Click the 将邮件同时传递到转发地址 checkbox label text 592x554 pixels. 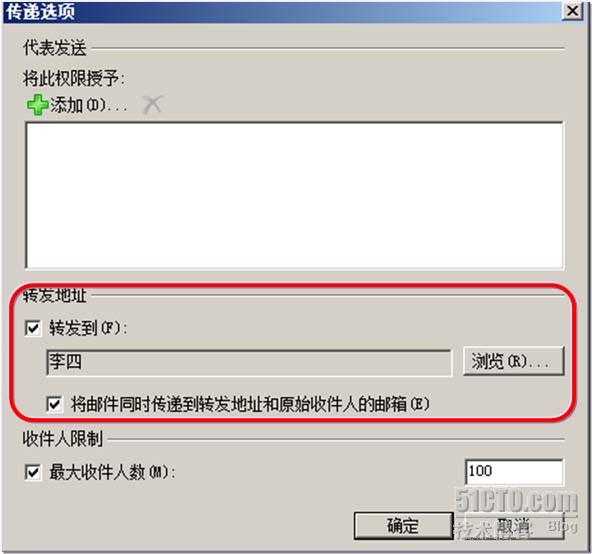coord(250,404)
